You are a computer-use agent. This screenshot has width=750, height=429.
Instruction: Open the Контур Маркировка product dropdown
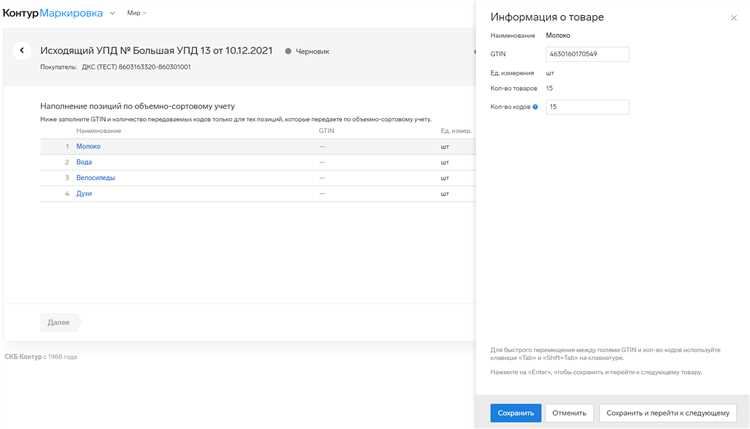click(x=111, y=13)
